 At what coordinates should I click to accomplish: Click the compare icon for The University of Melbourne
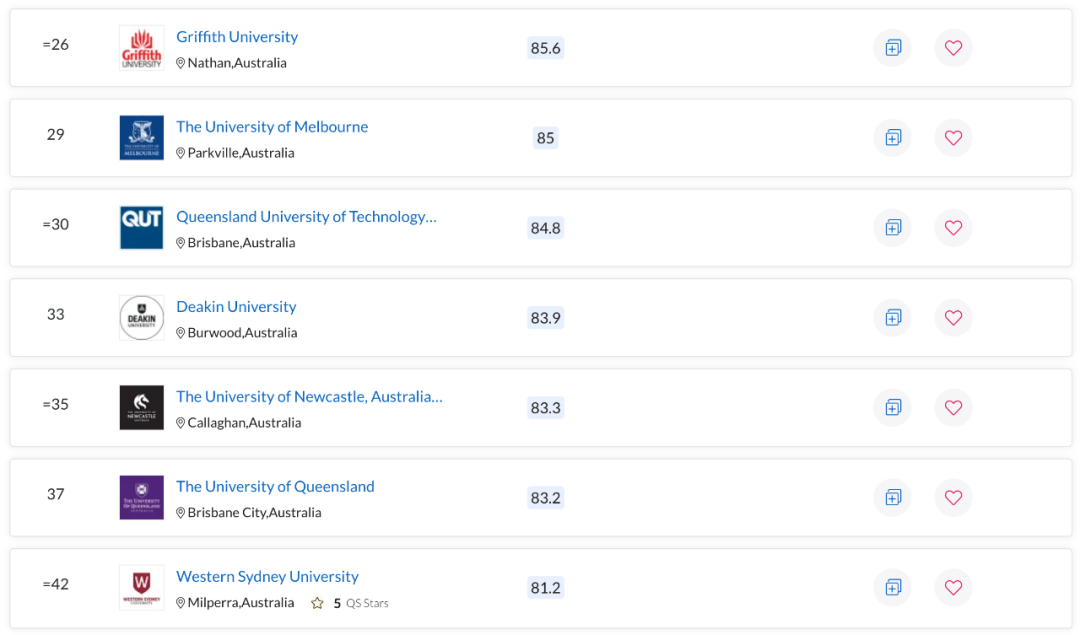[x=892, y=138]
